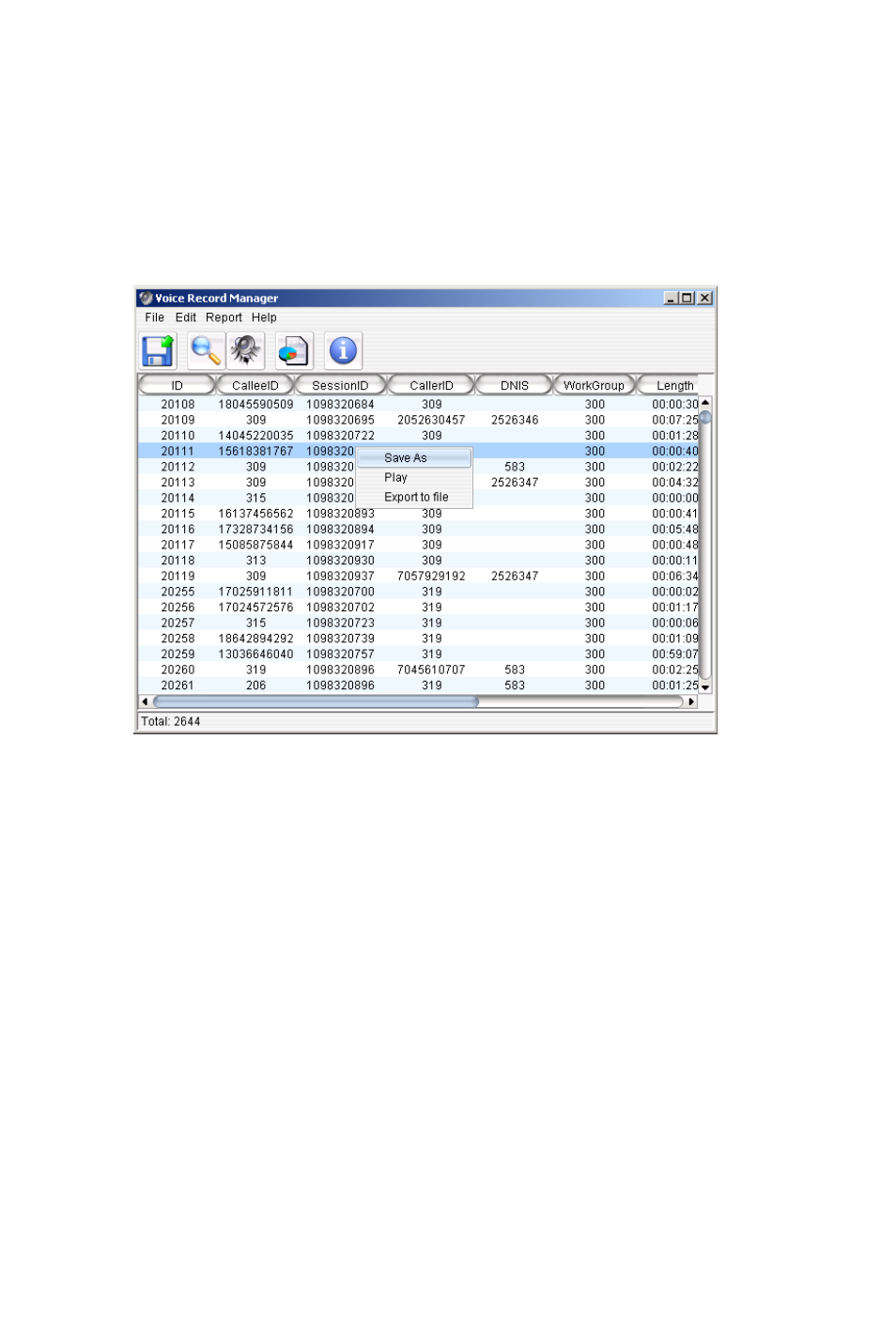Screen dimensions: 896x1325
Task: Click Total: 2644 status bar text
Action: [171, 721]
